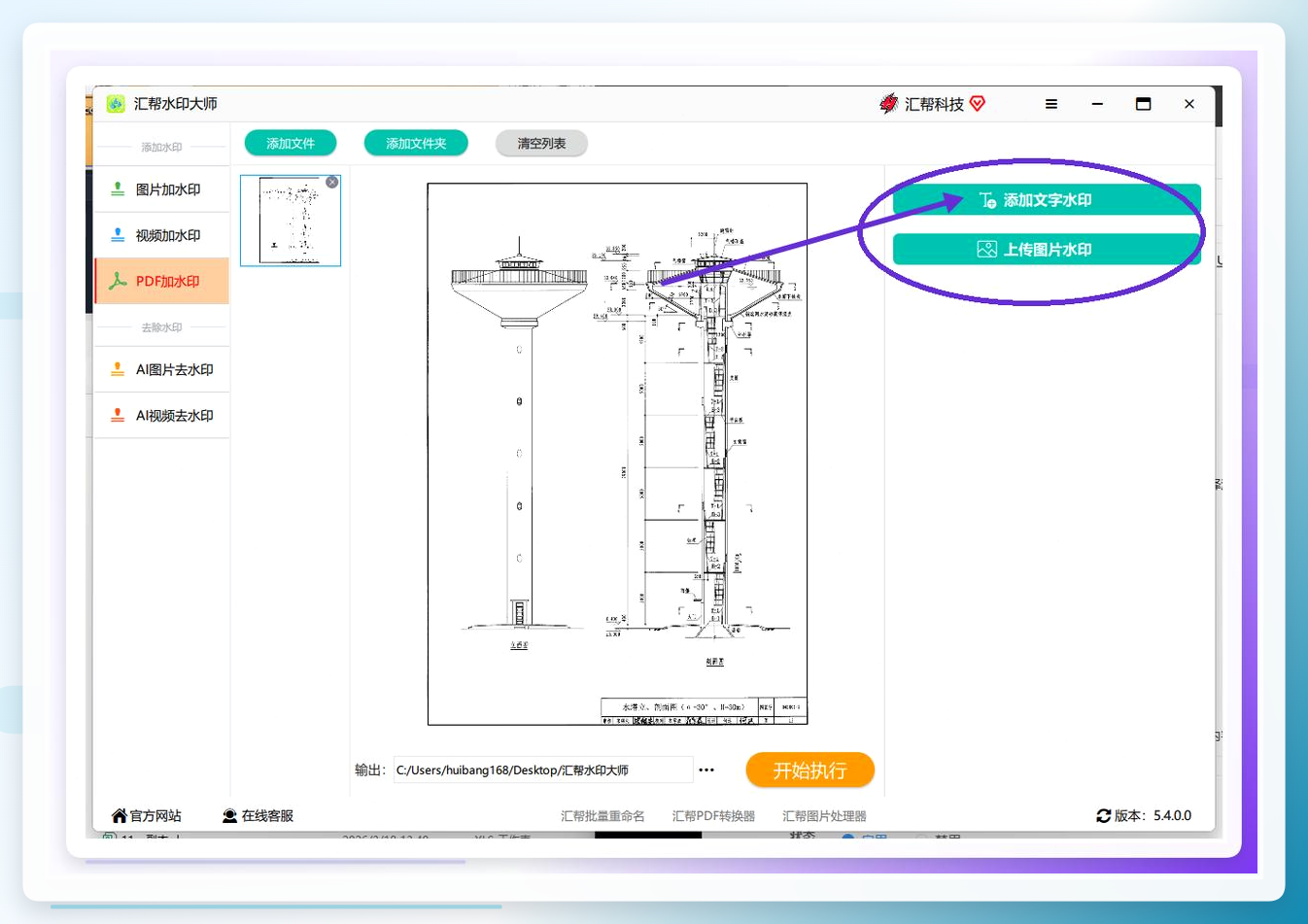The width and height of the screenshot is (1308, 924).
Task: Open the 汇帮图片处理器 link
Action: pos(824,816)
